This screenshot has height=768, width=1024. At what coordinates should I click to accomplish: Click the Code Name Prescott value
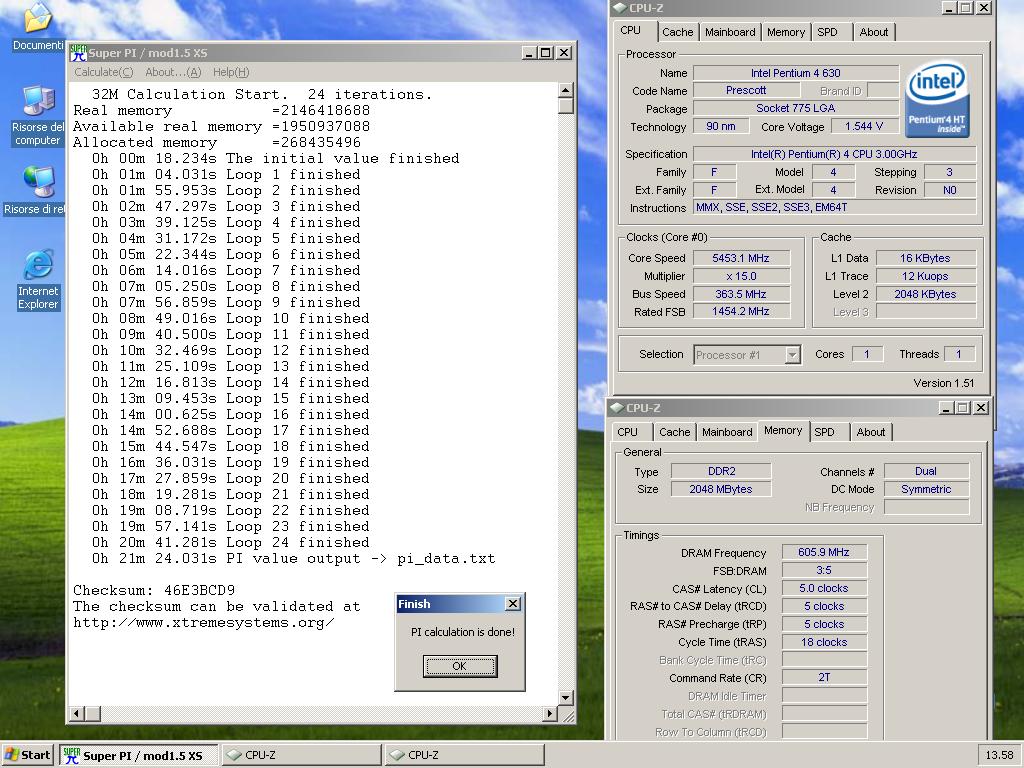pyautogui.click(x=746, y=90)
